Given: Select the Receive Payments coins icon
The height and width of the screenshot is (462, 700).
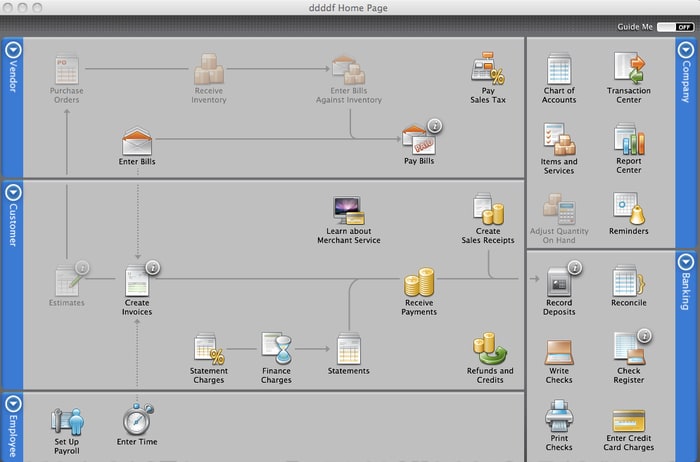Looking at the screenshot, I should pyautogui.click(x=419, y=282).
